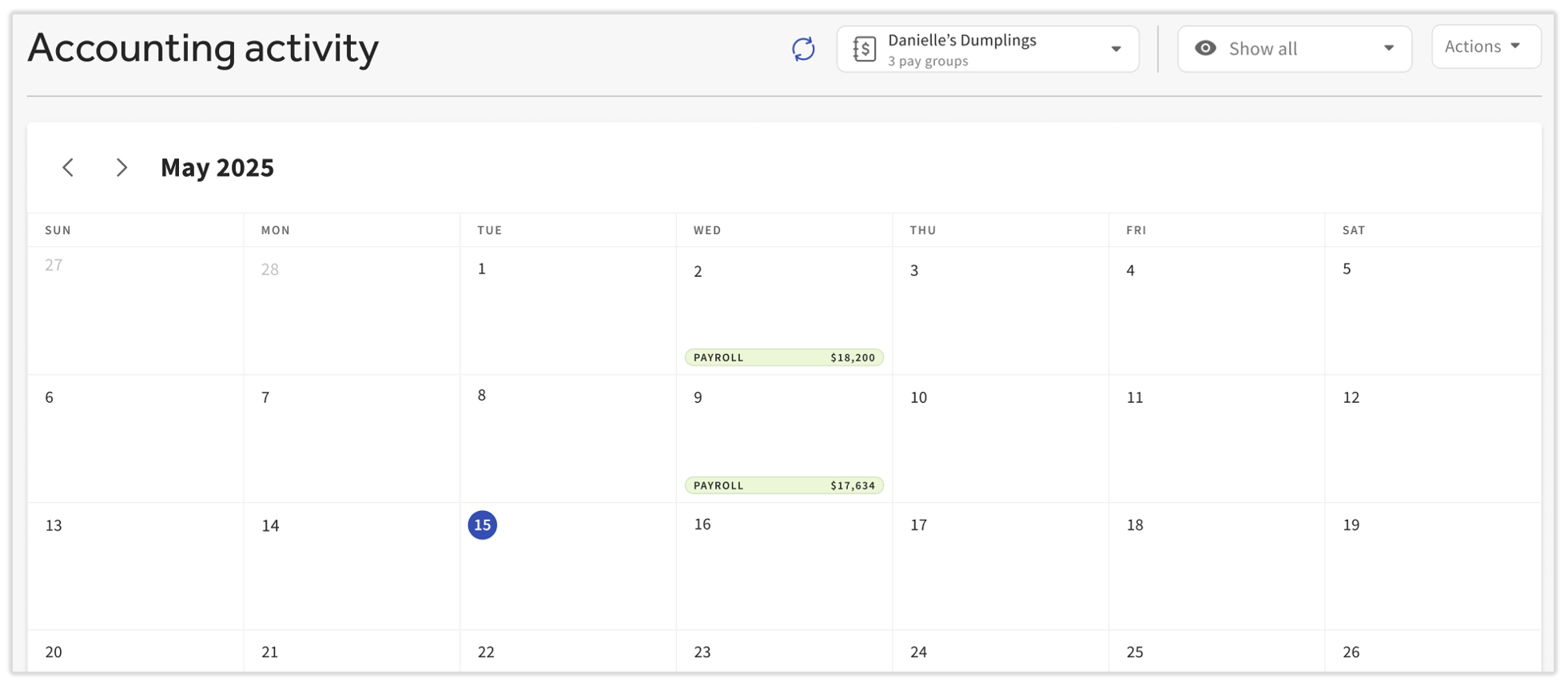
Task: Click the Actions dropdown arrow
Action: click(1515, 46)
